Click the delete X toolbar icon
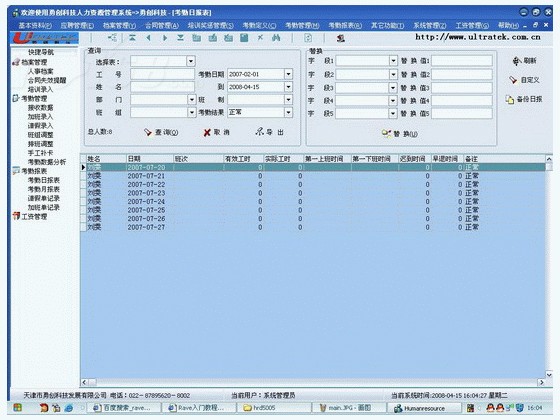The height and width of the screenshot is (420, 560). click(260, 38)
